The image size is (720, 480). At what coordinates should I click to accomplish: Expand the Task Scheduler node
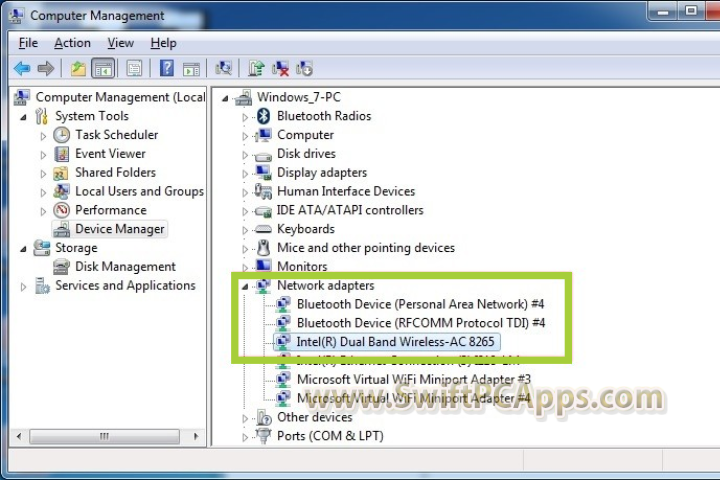click(43, 136)
